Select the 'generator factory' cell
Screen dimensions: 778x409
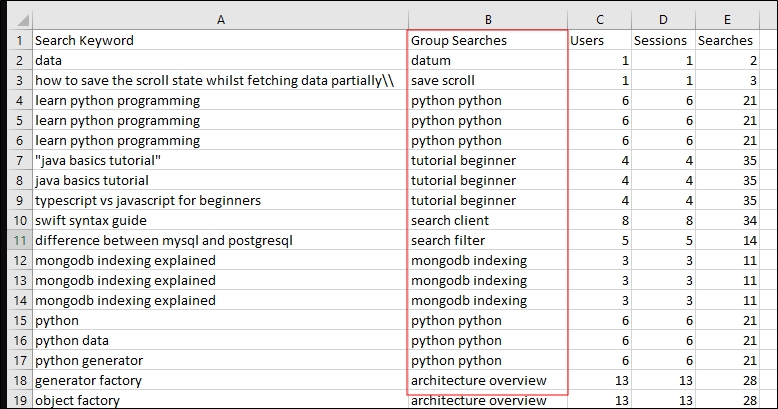click(x=219, y=380)
